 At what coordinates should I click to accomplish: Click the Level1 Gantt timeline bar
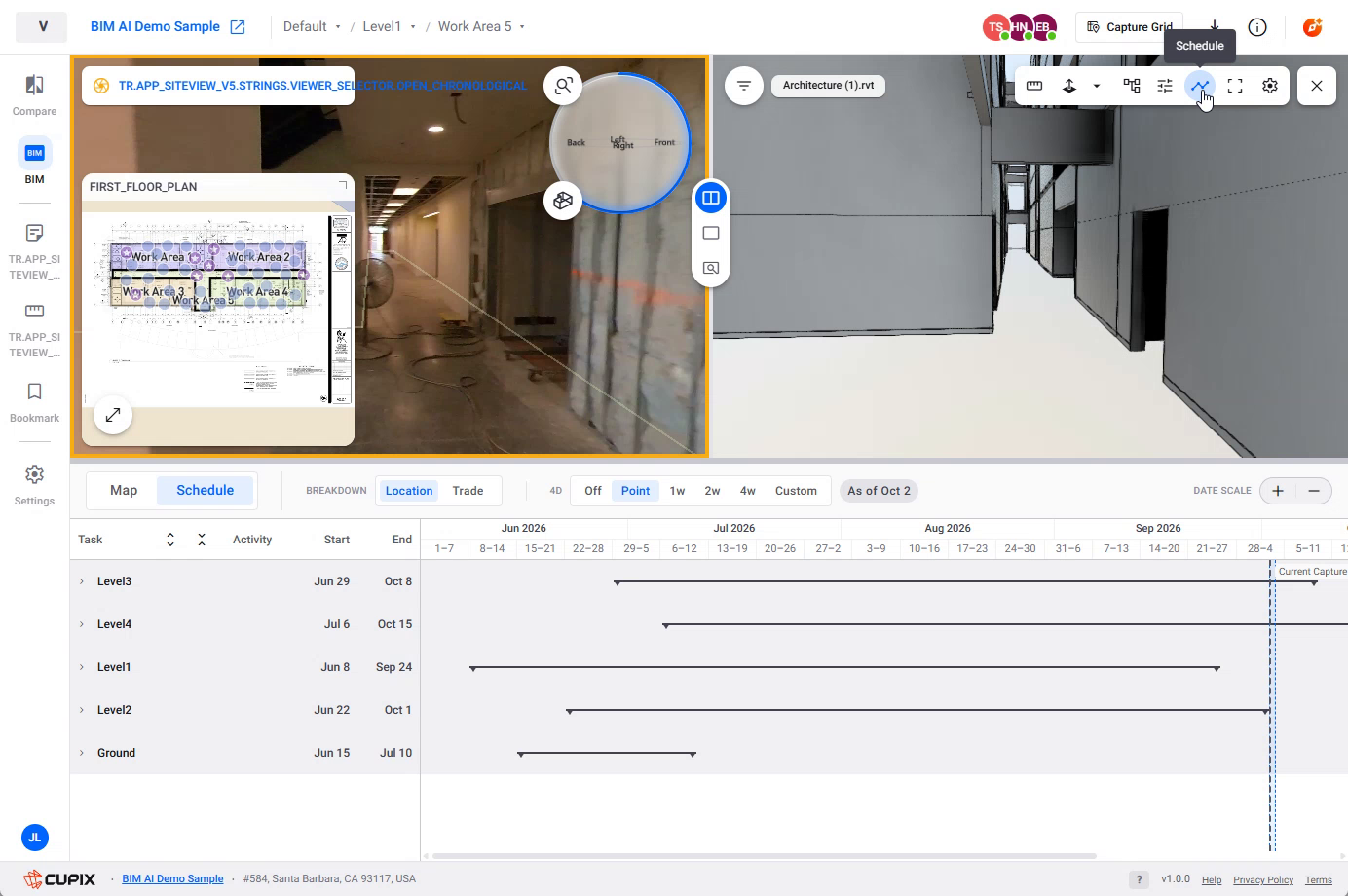click(845, 668)
